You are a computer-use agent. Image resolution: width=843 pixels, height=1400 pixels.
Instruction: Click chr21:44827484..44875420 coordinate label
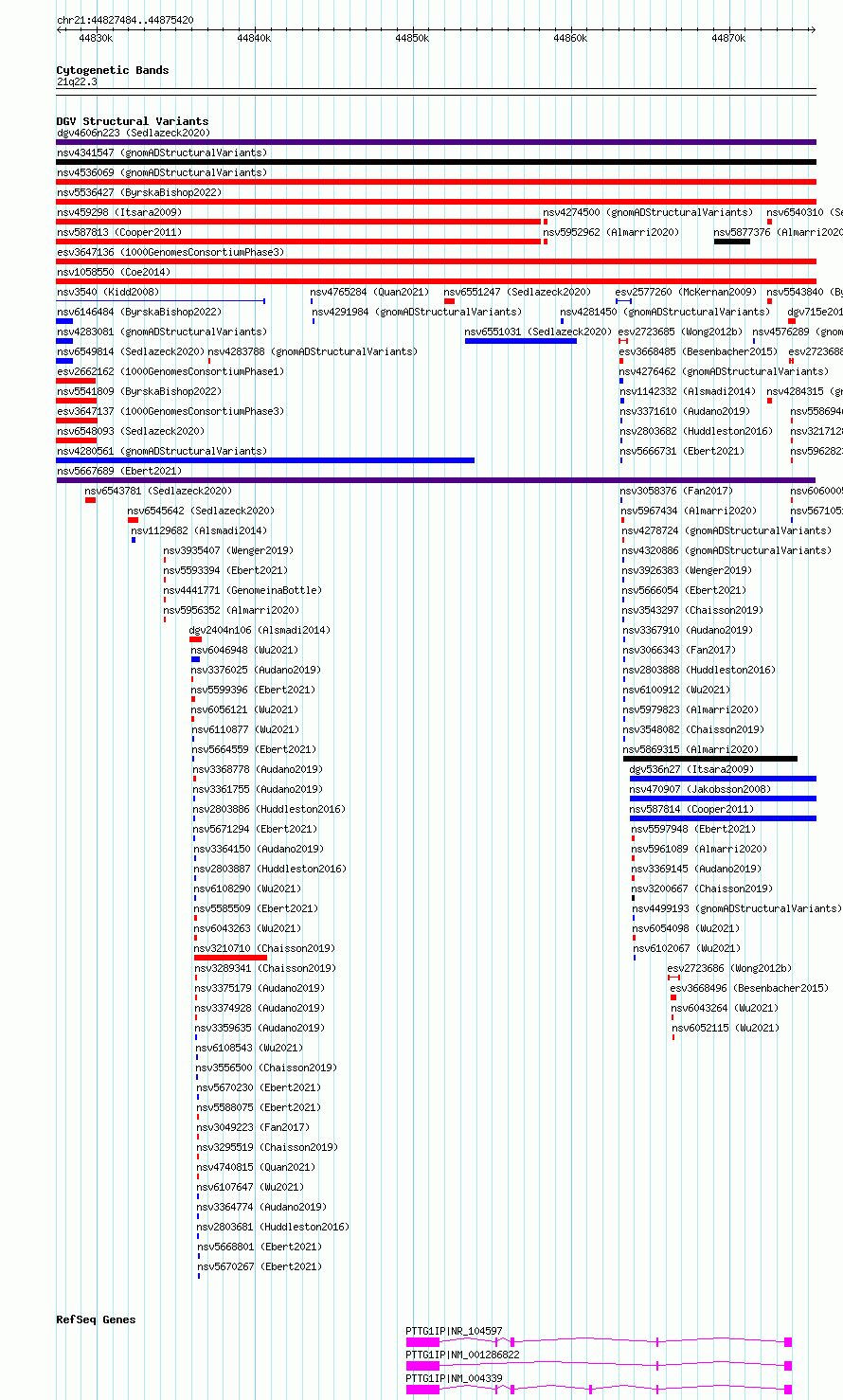pyautogui.click(x=125, y=20)
